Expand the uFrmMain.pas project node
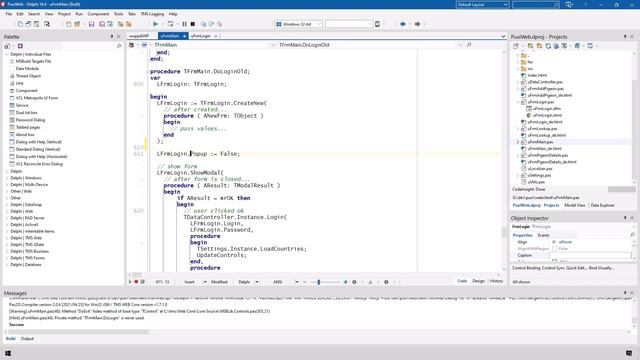The image size is (640, 360). coord(518,142)
